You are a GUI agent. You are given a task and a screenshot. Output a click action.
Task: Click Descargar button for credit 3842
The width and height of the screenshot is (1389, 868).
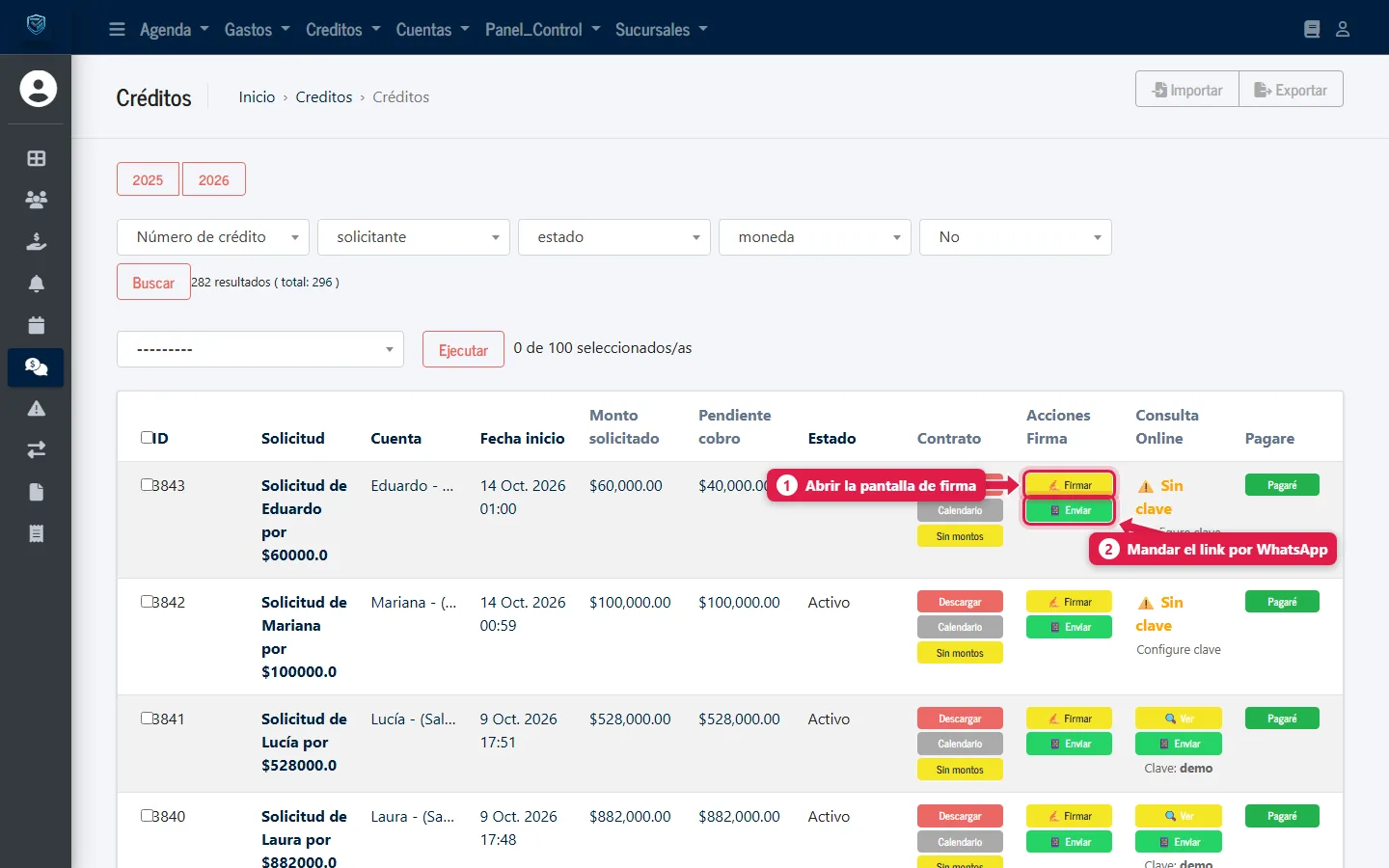pyautogui.click(x=960, y=602)
